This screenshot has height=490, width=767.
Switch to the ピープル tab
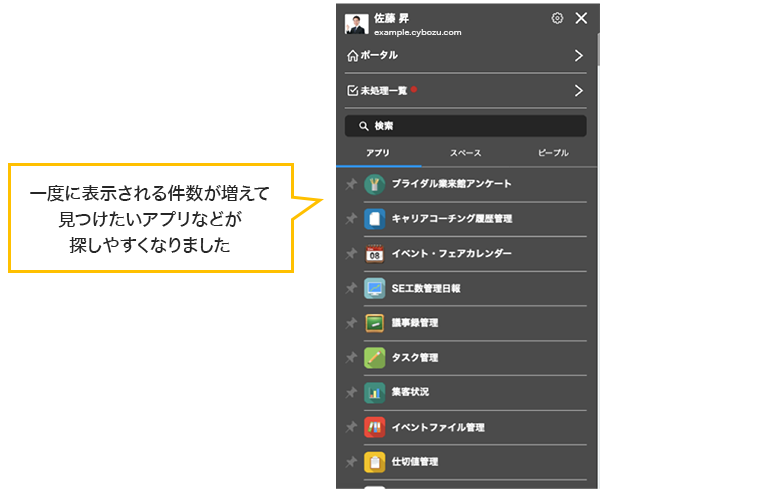[x=553, y=153]
